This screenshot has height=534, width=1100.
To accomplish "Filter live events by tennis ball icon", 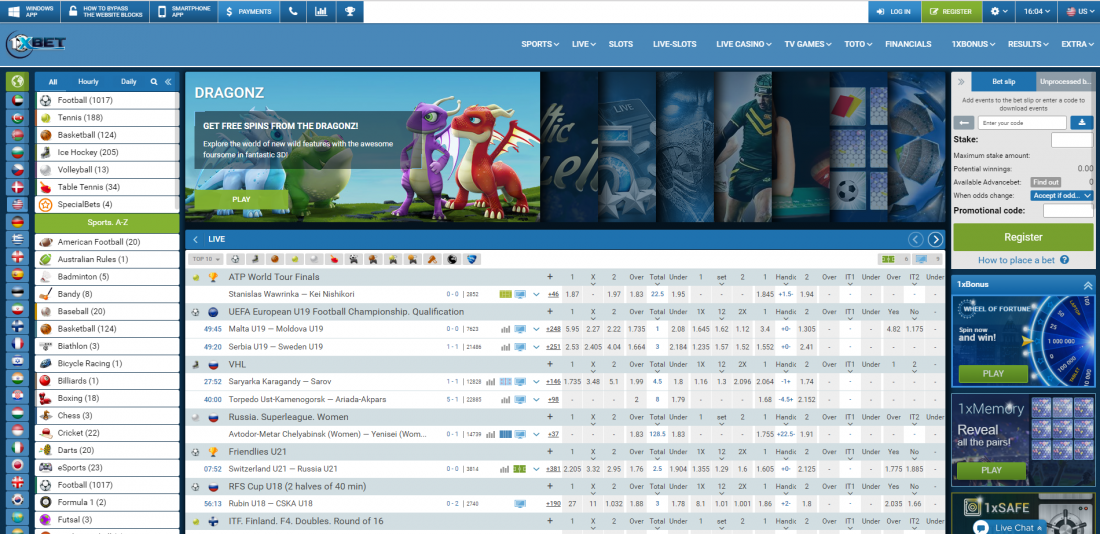I will [x=295, y=260].
